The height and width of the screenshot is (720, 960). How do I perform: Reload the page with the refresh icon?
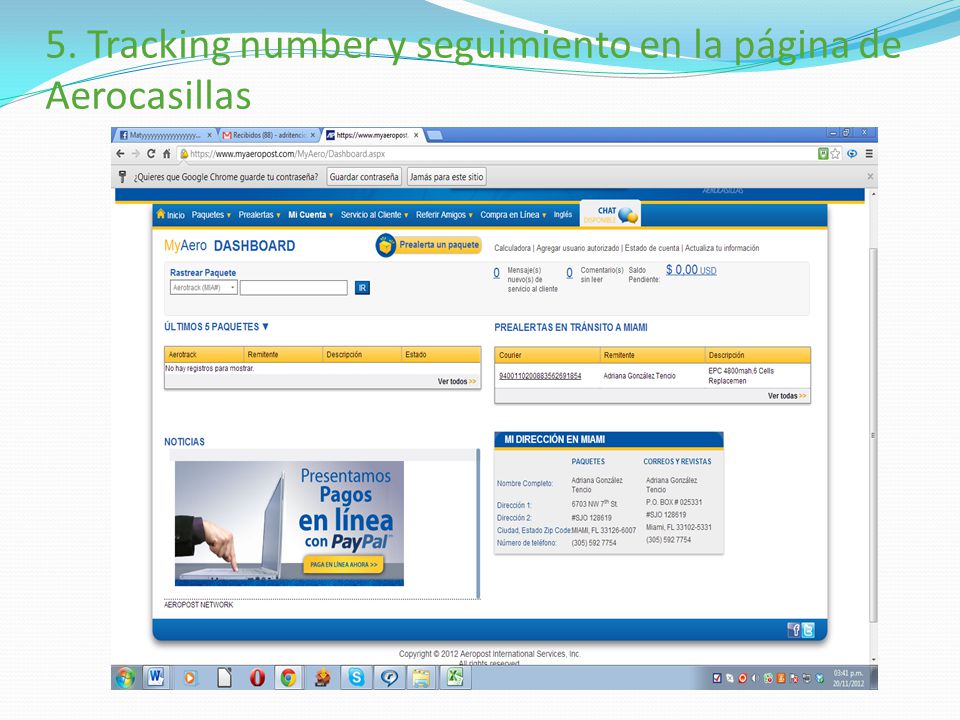pyautogui.click(x=151, y=154)
